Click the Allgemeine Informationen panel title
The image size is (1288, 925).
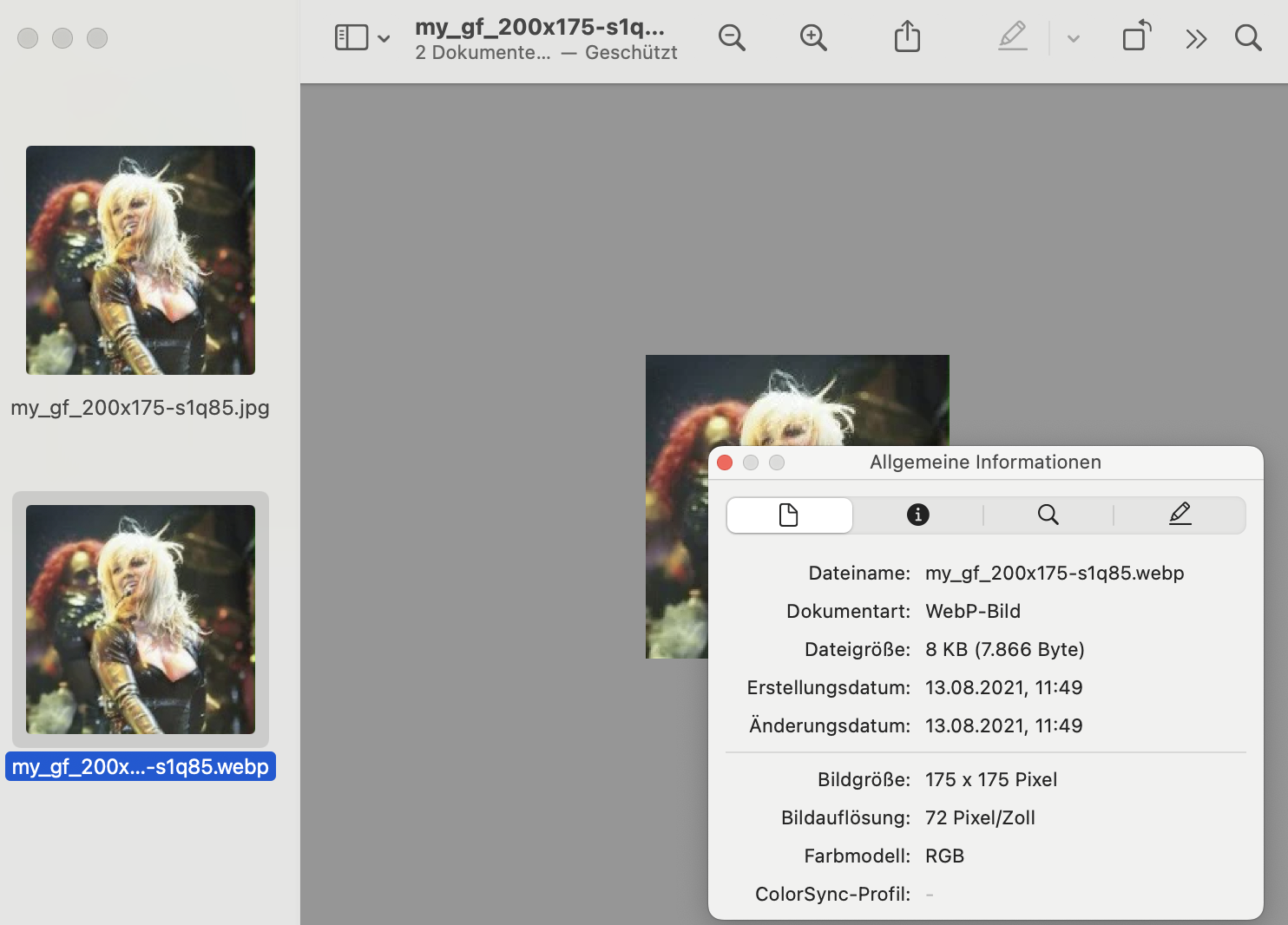pos(985,462)
